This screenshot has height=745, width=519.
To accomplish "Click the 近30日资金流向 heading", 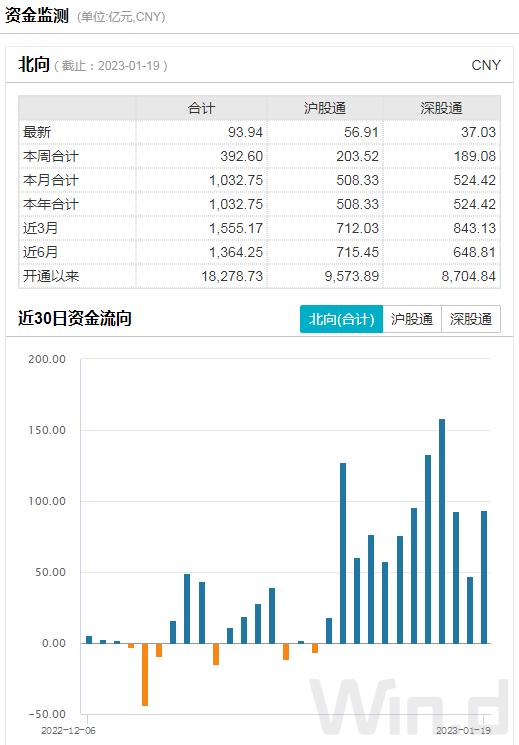I will click(x=75, y=318).
